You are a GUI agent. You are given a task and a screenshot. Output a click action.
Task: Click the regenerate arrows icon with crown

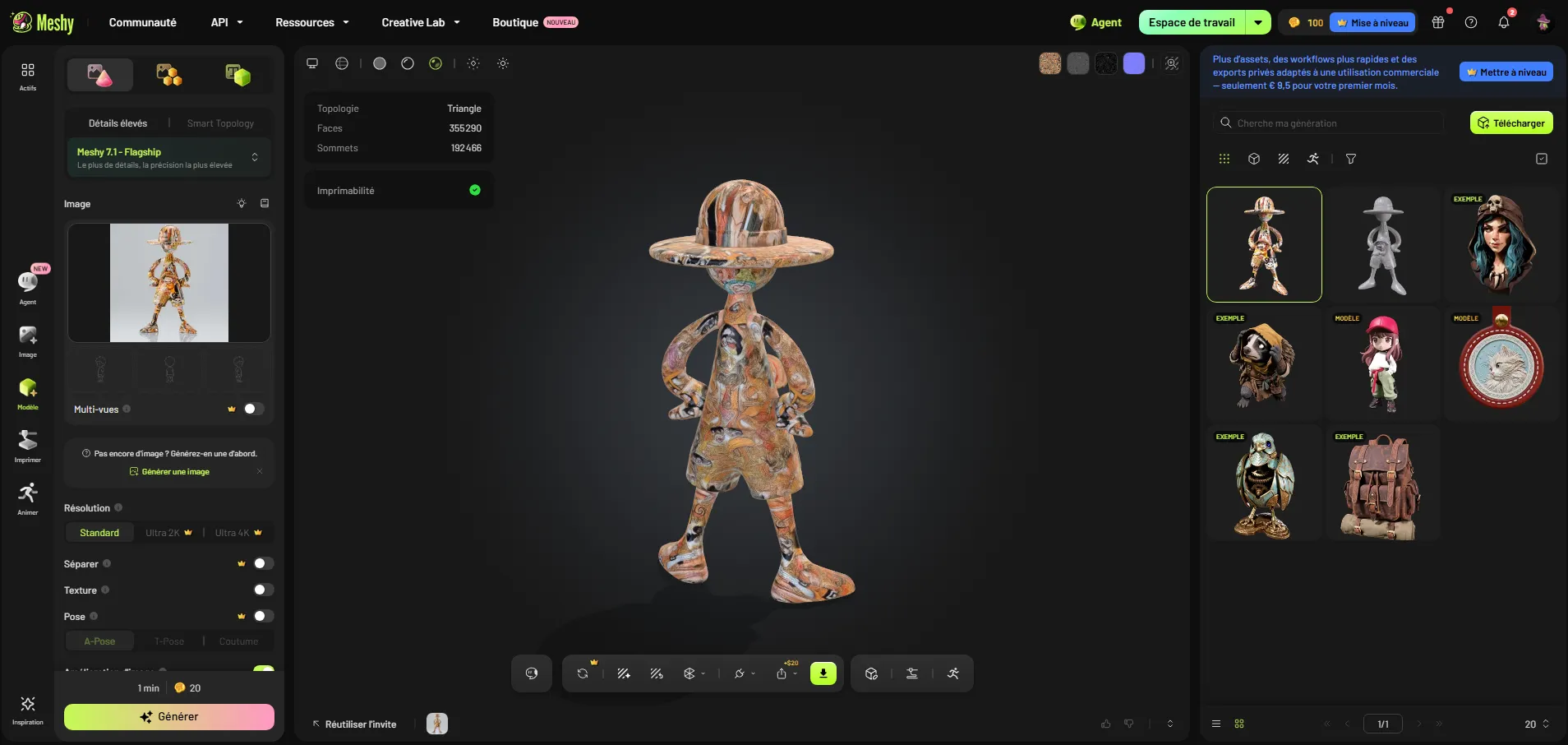click(583, 673)
